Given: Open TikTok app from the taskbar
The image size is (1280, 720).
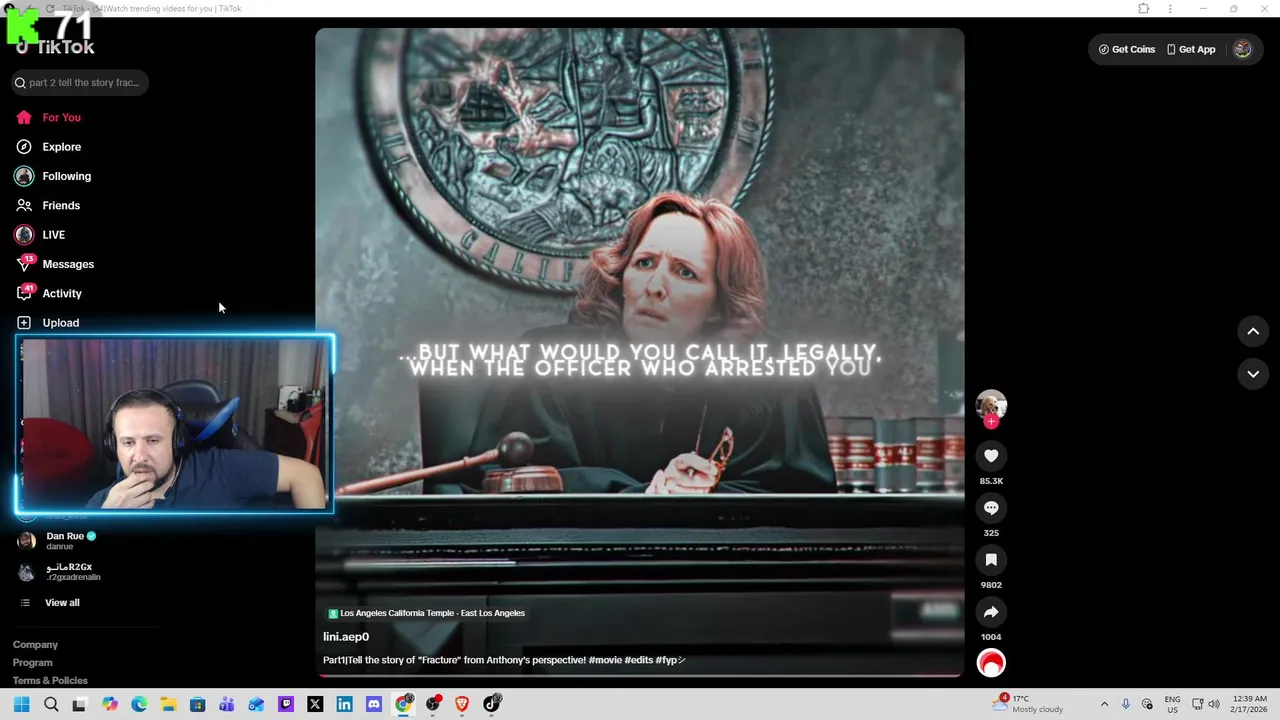Looking at the screenshot, I should (491, 704).
